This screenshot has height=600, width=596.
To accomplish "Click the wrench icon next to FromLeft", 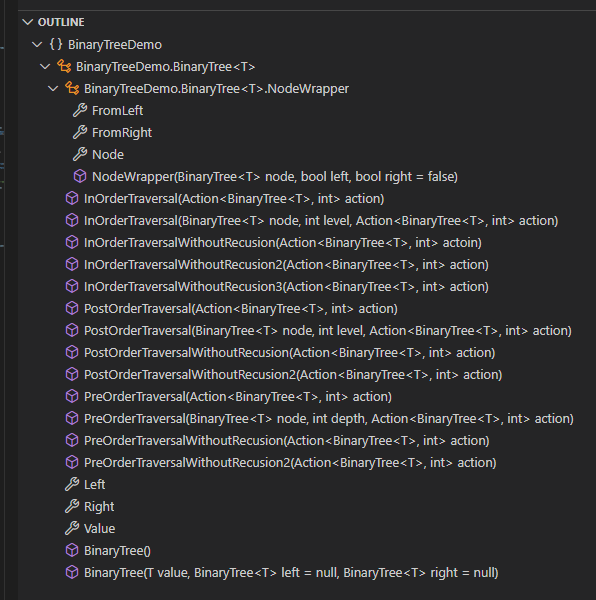I will pyautogui.click(x=80, y=111).
